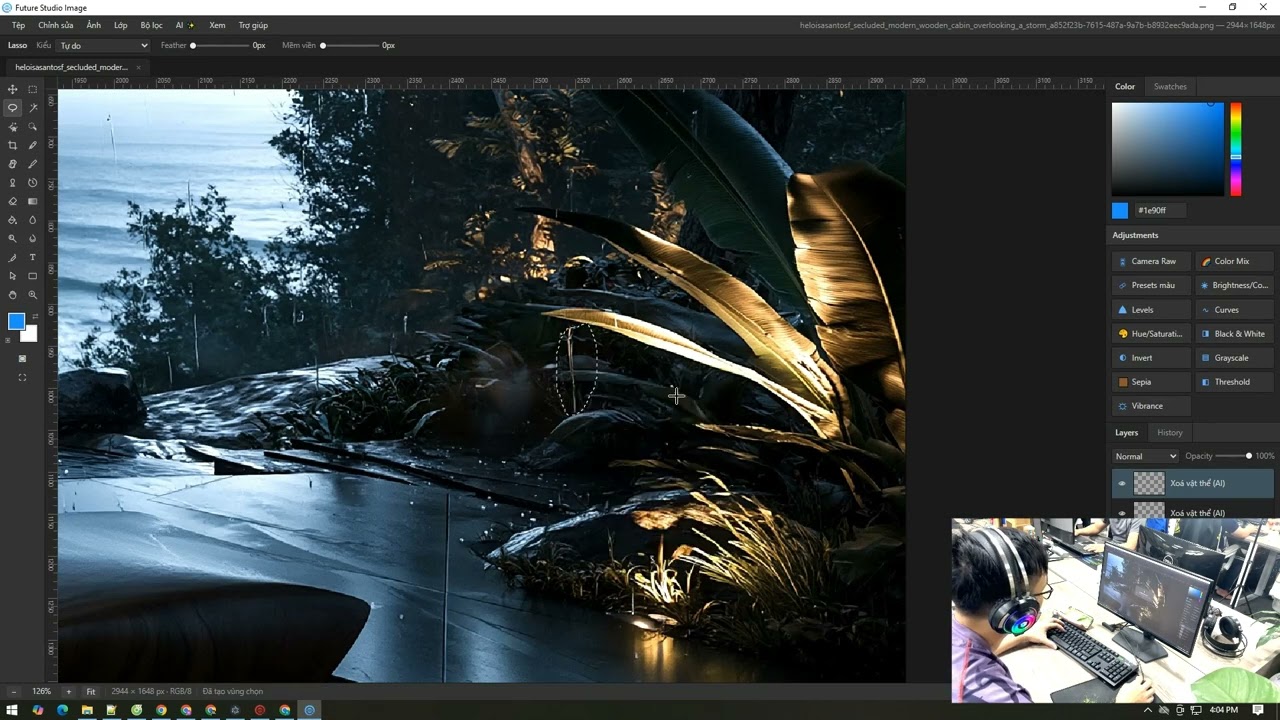Click the Feather slider
This screenshot has height=720, width=1280.
tap(221, 45)
